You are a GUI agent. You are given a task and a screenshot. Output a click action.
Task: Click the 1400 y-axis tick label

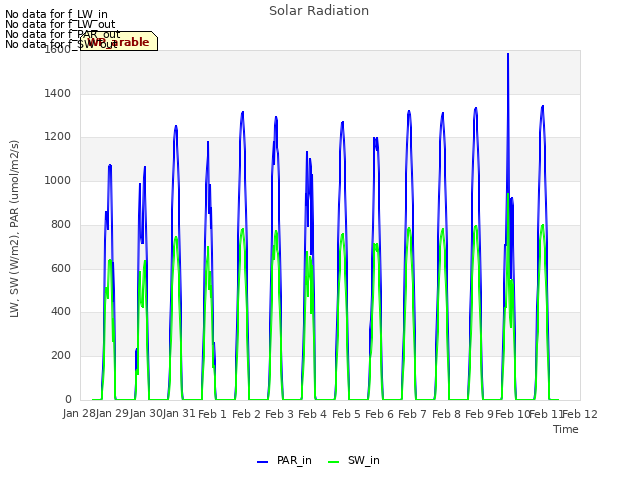click(x=58, y=93)
